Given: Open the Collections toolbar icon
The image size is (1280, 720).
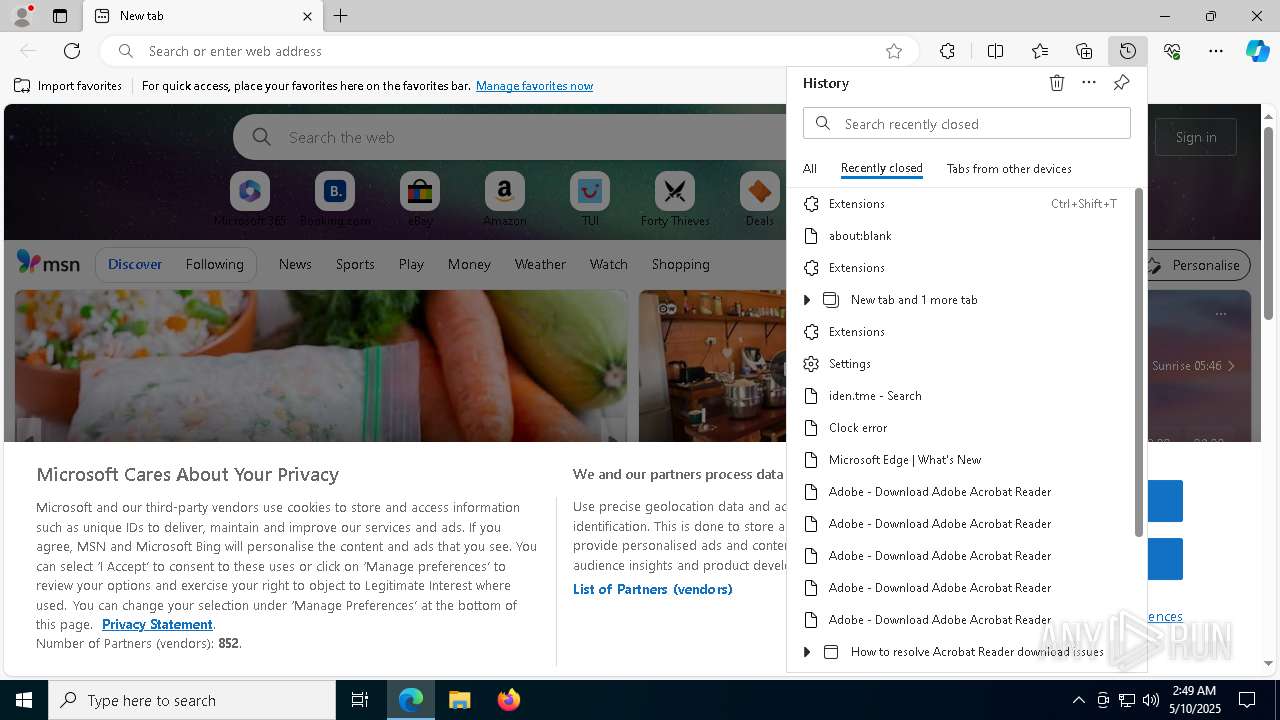Looking at the screenshot, I should [x=1084, y=51].
